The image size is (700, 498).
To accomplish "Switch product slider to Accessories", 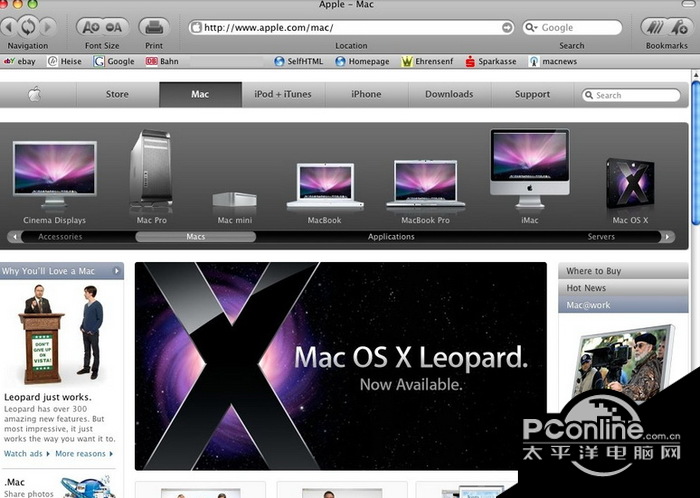I will tap(60, 237).
